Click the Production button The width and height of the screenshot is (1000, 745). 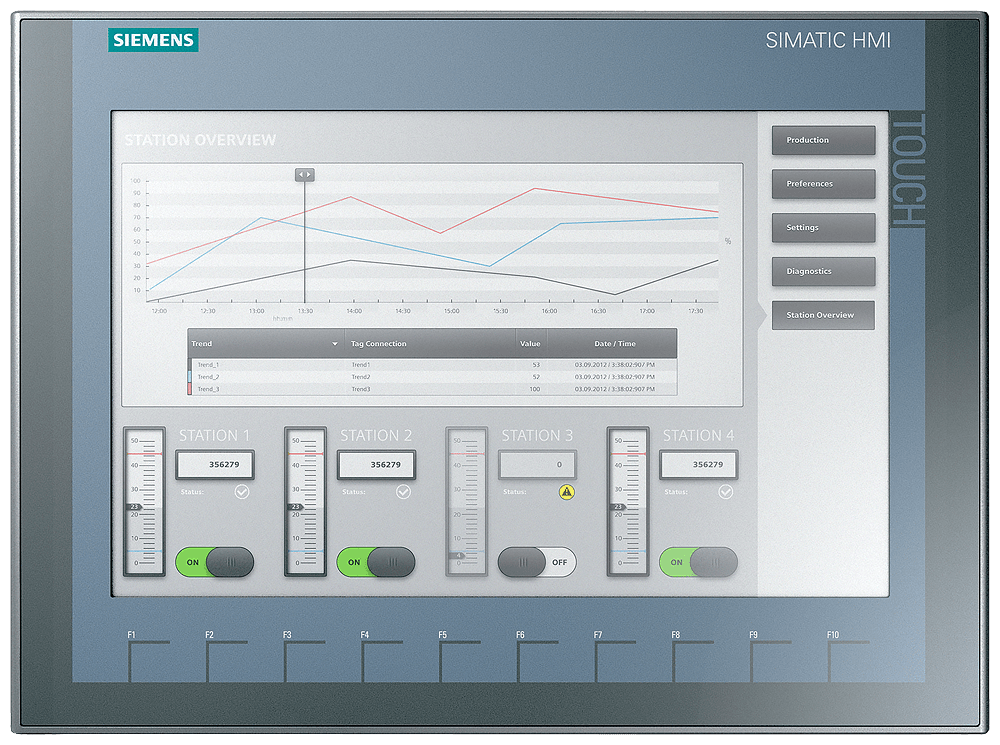tap(822, 140)
